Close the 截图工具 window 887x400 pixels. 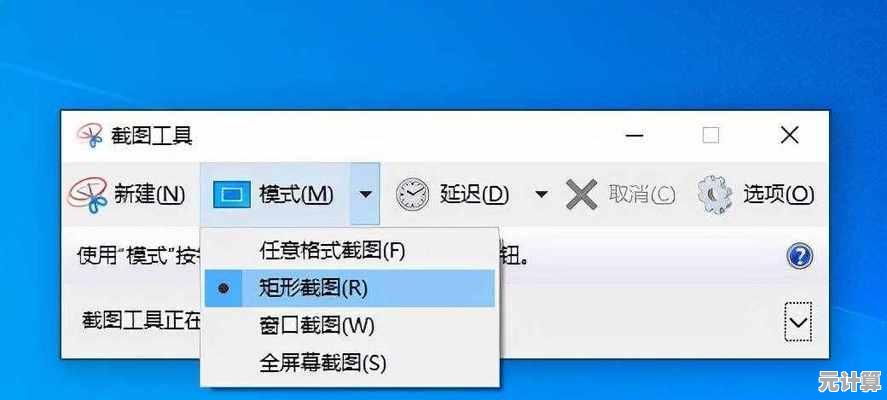[789, 135]
